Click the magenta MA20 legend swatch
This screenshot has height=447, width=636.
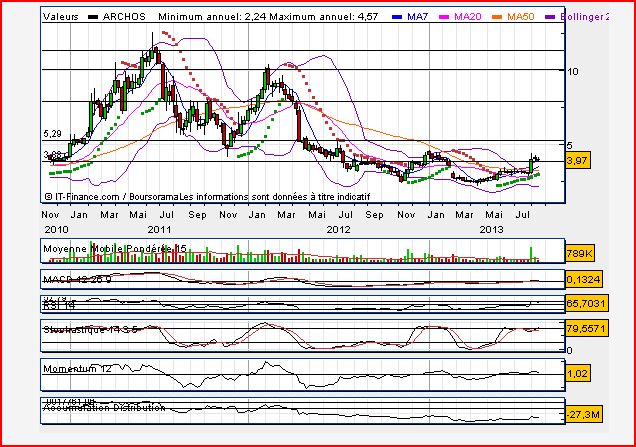(x=445, y=17)
